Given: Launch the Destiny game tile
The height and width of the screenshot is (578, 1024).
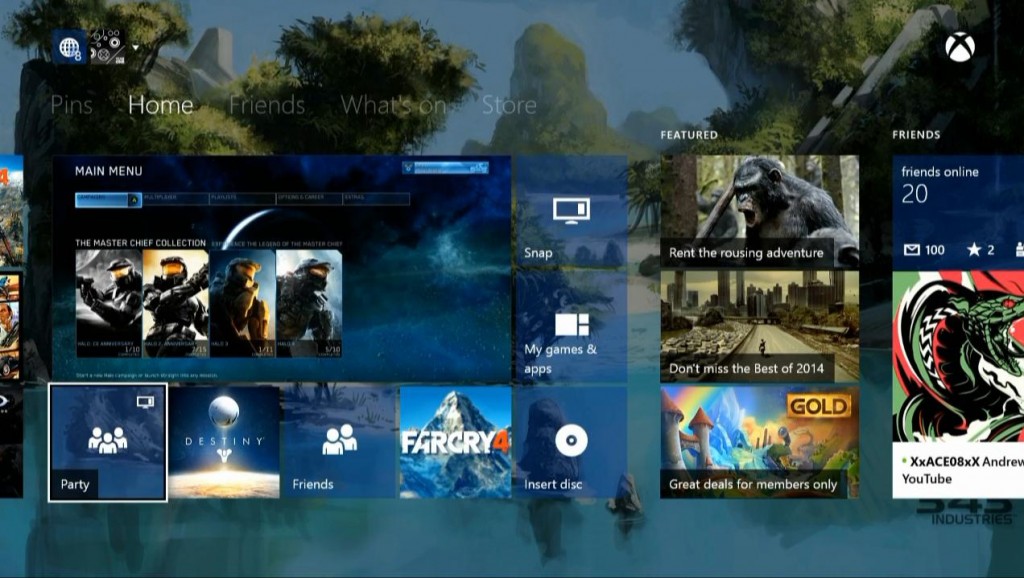Looking at the screenshot, I should click(224, 442).
